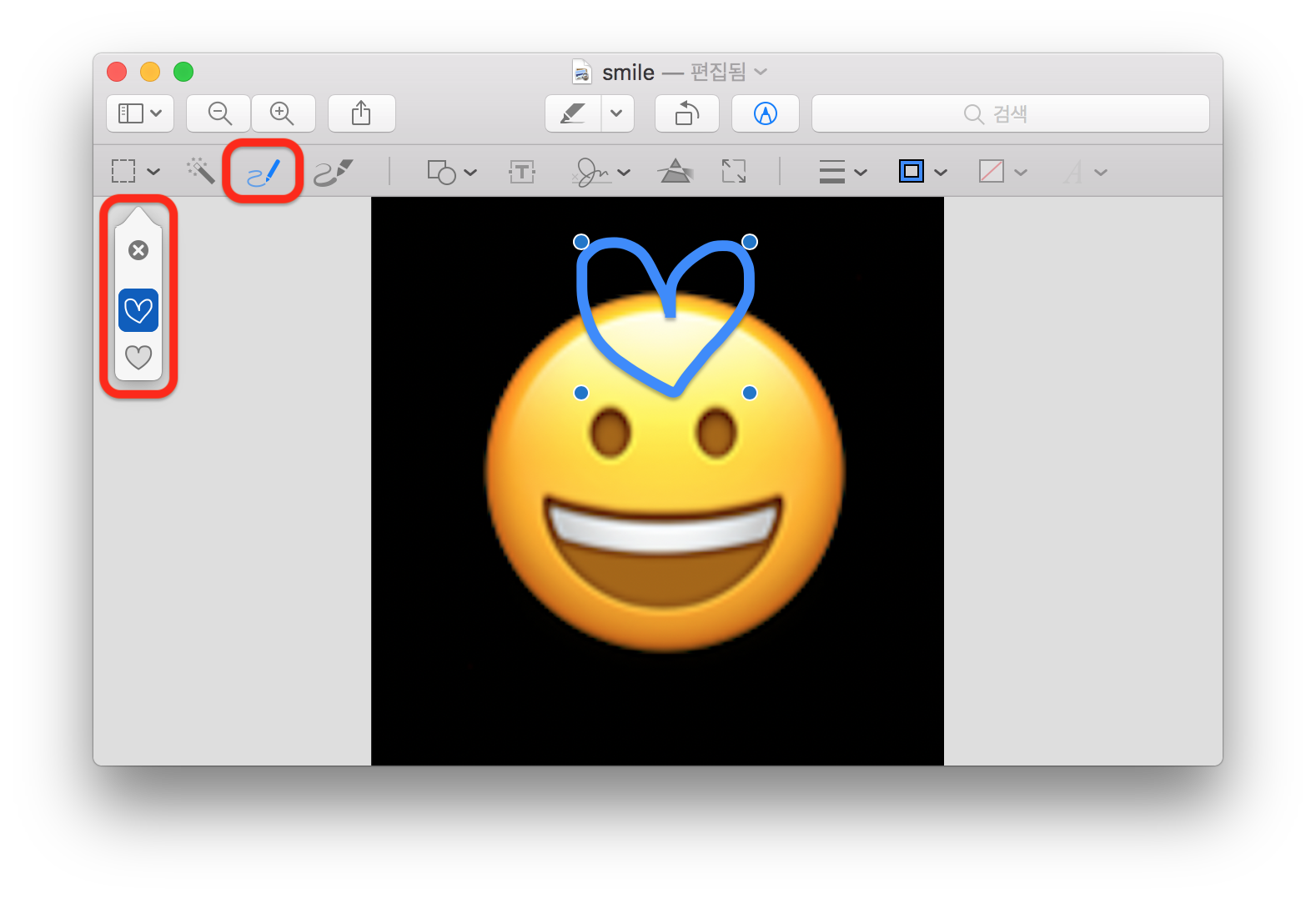Image resolution: width=1316 pixels, height=899 pixels.
Task: Choose the blue highlighted heart sketch option
Action: coord(138,310)
